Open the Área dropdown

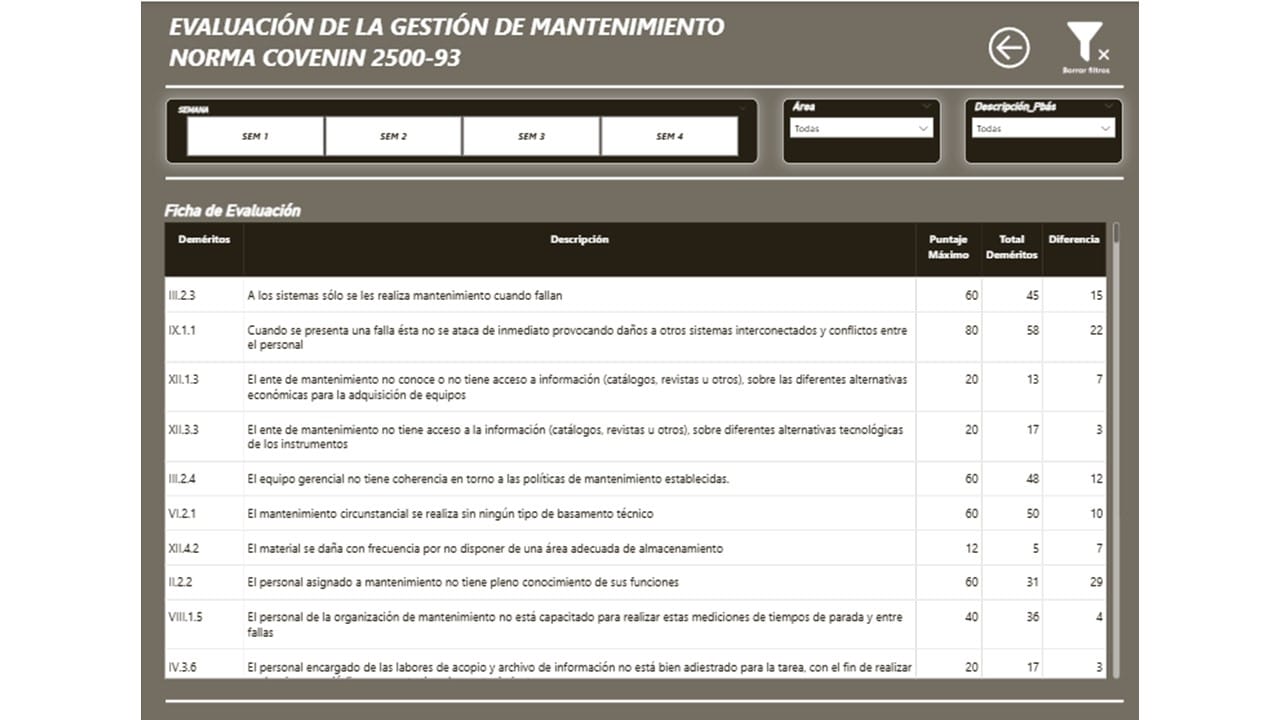[x=861, y=128]
